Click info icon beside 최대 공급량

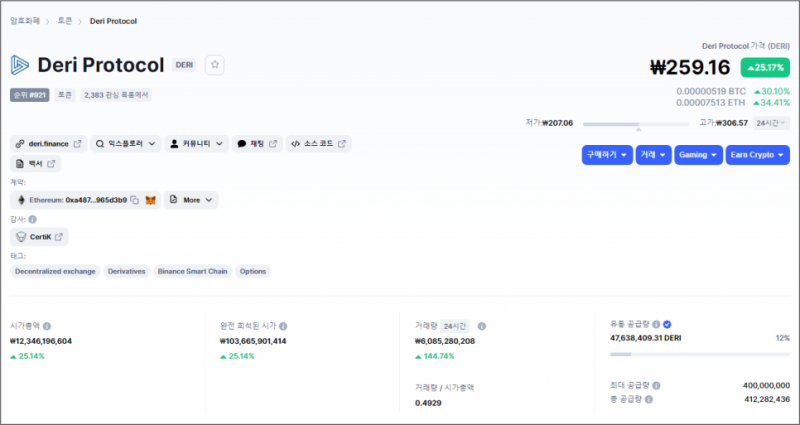pos(656,385)
